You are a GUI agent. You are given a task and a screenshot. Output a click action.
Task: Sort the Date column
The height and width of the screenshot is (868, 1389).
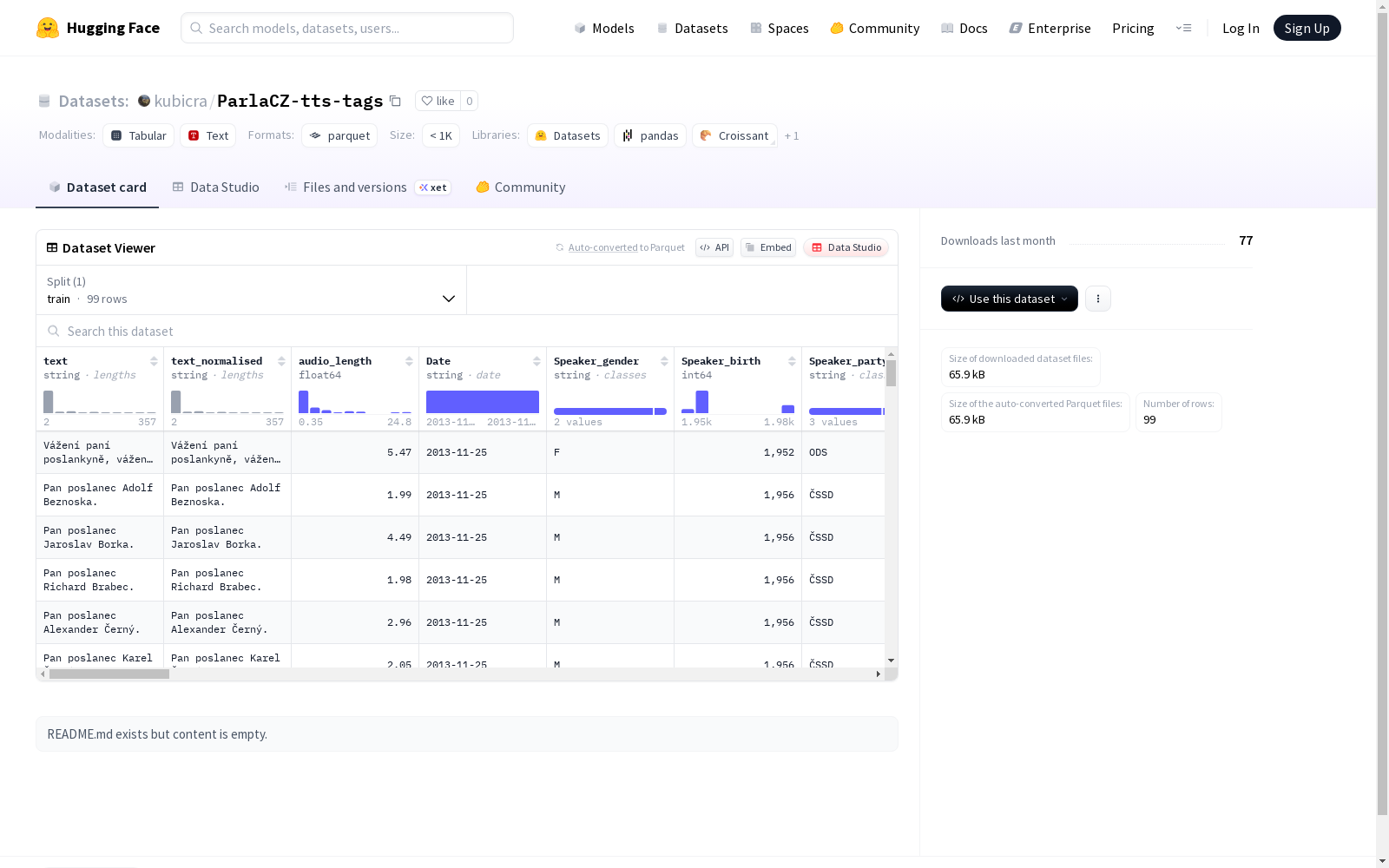[x=537, y=361]
